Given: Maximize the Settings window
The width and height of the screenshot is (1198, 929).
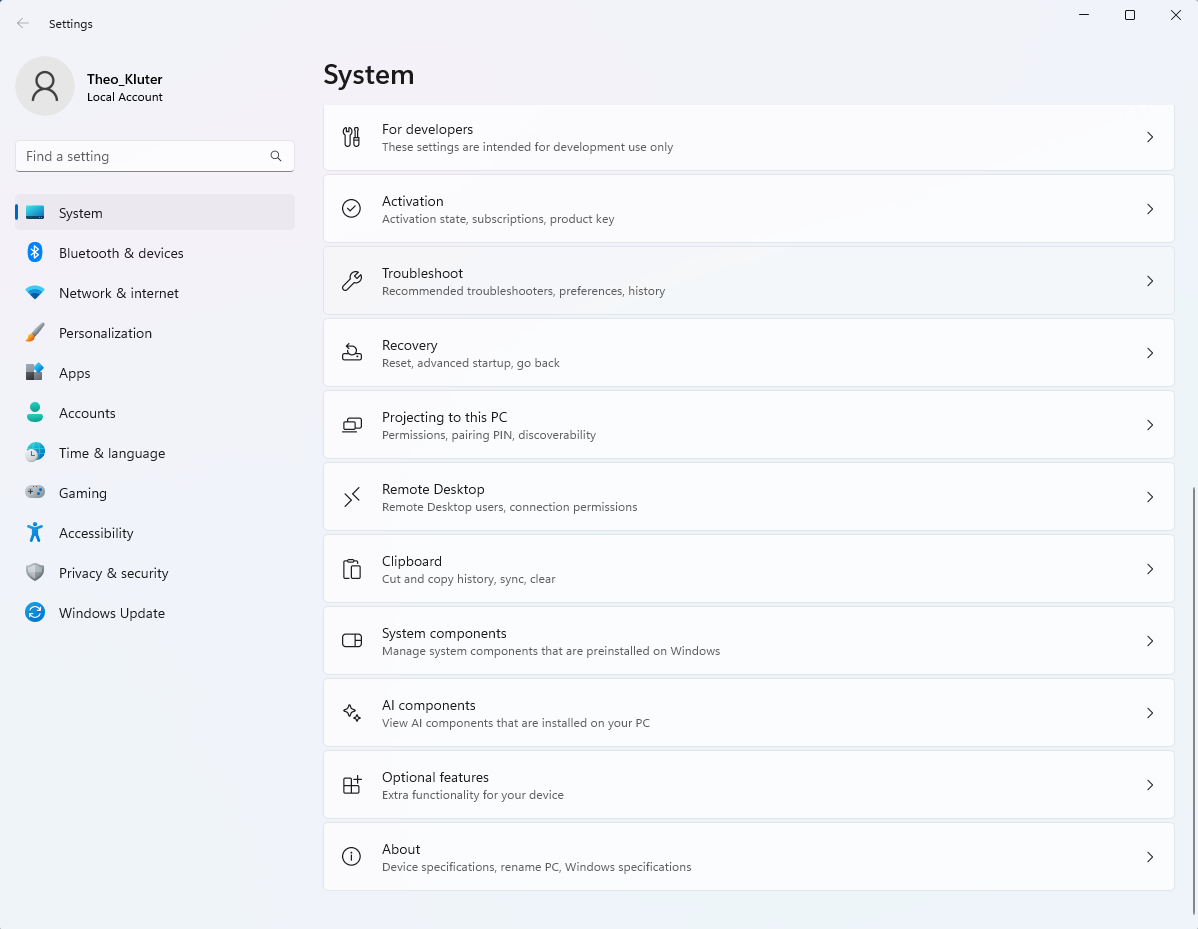Looking at the screenshot, I should 1130,15.
